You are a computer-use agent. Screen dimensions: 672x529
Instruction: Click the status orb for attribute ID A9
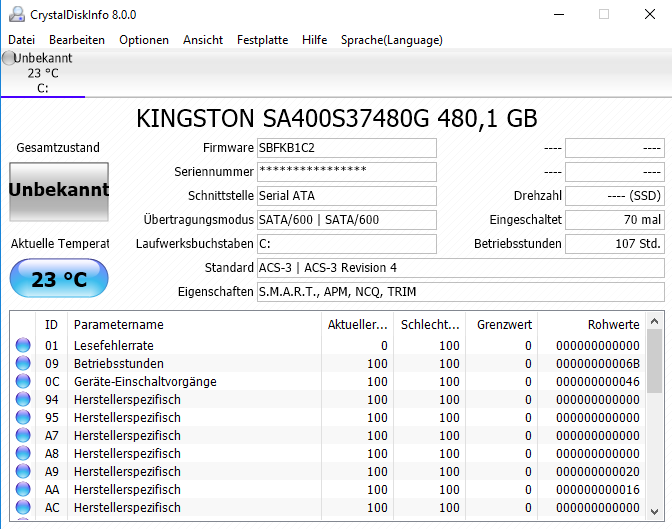tap(23, 471)
